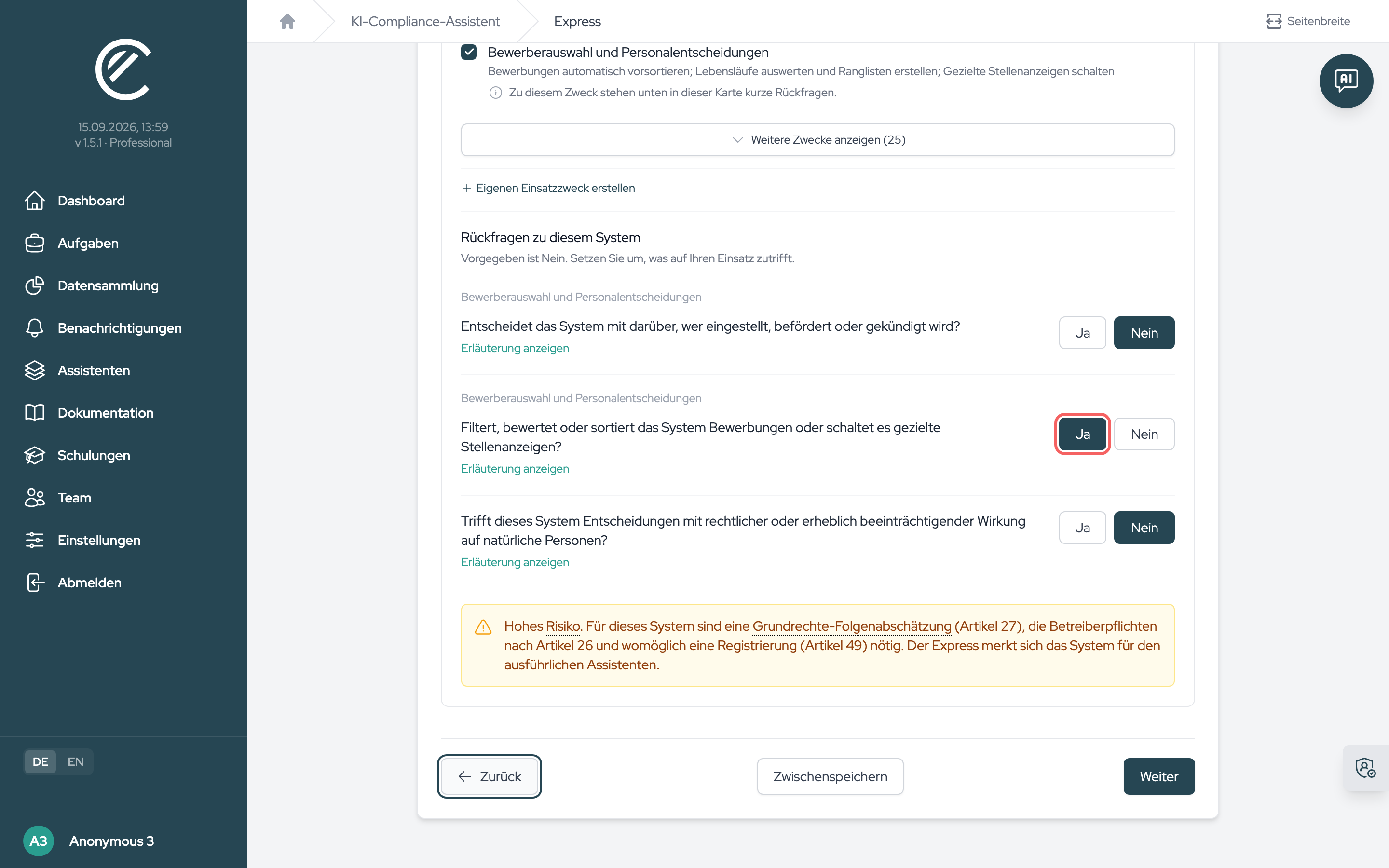This screenshot has width=1389, height=868.
Task: Click the Dashboard house icon
Action: 34,200
